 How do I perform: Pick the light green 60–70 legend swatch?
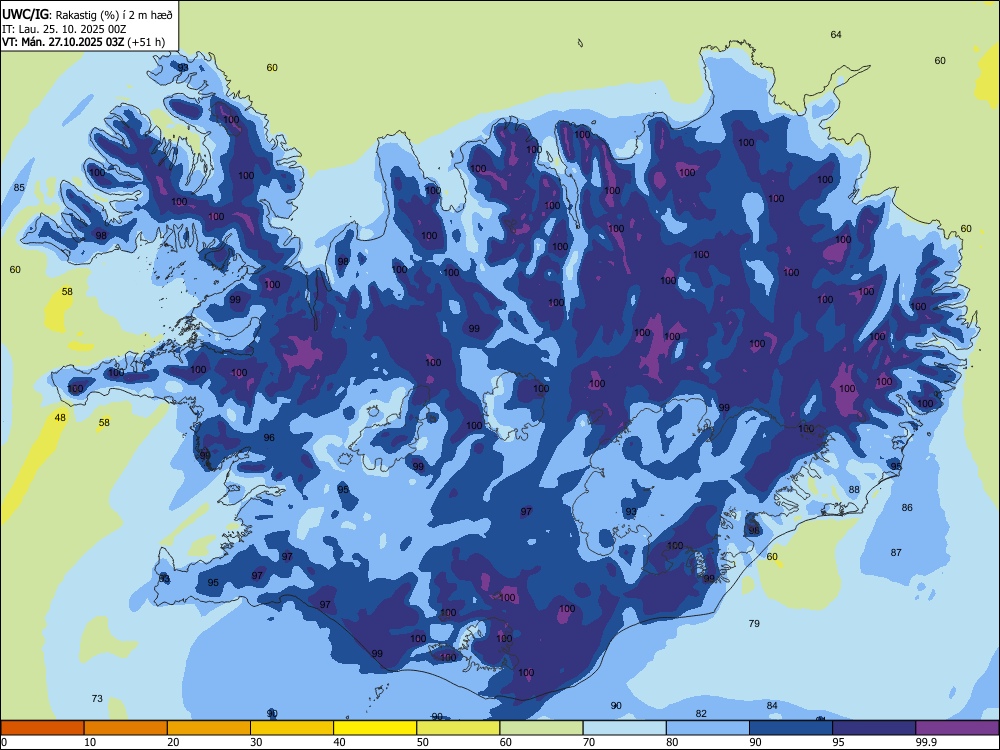coord(541,728)
